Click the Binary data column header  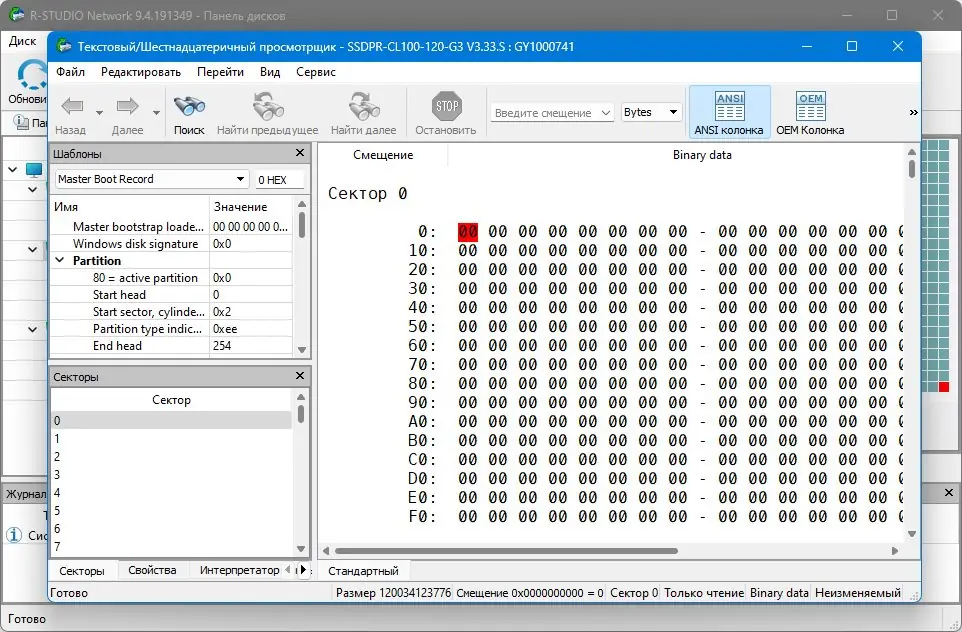coord(702,155)
